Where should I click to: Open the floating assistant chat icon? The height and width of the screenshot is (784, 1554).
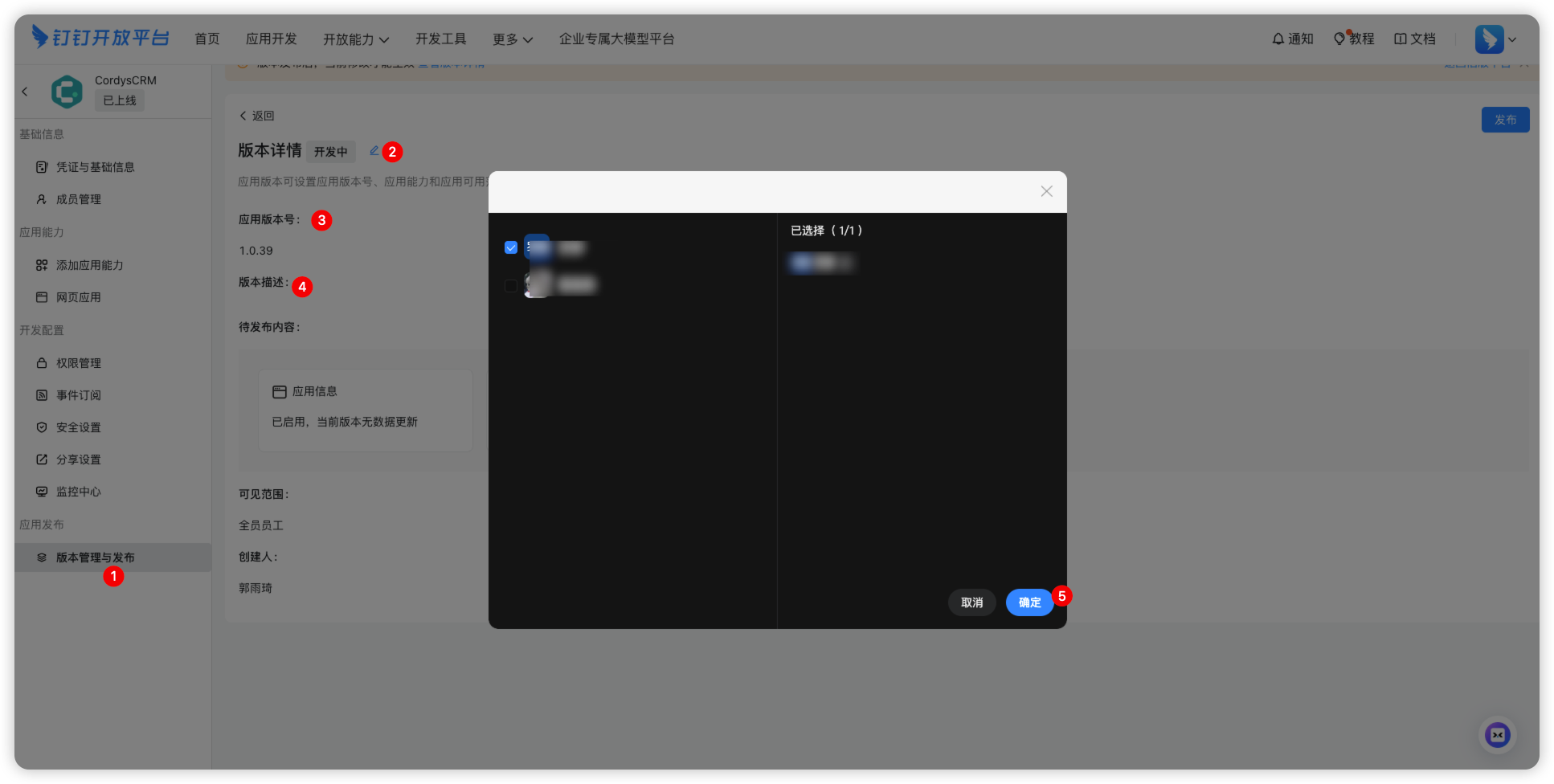click(1497, 735)
